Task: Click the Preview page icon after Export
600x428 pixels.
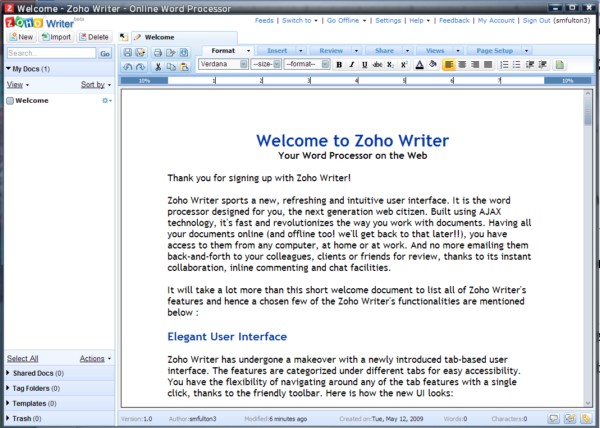Action: [184, 53]
